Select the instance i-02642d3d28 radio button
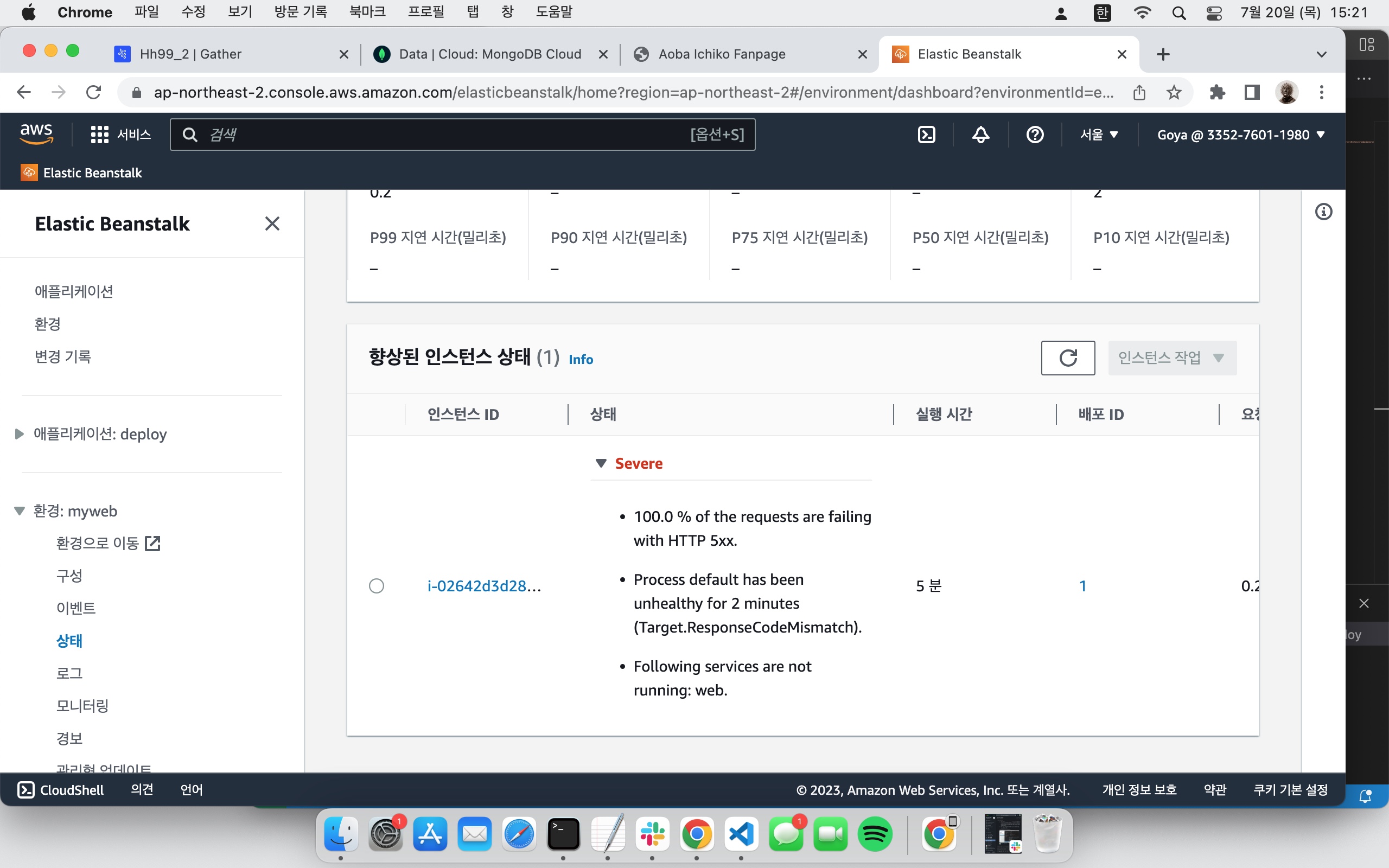Screen dimensions: 1389x868 pyautogui.click(x=377, y=585)
